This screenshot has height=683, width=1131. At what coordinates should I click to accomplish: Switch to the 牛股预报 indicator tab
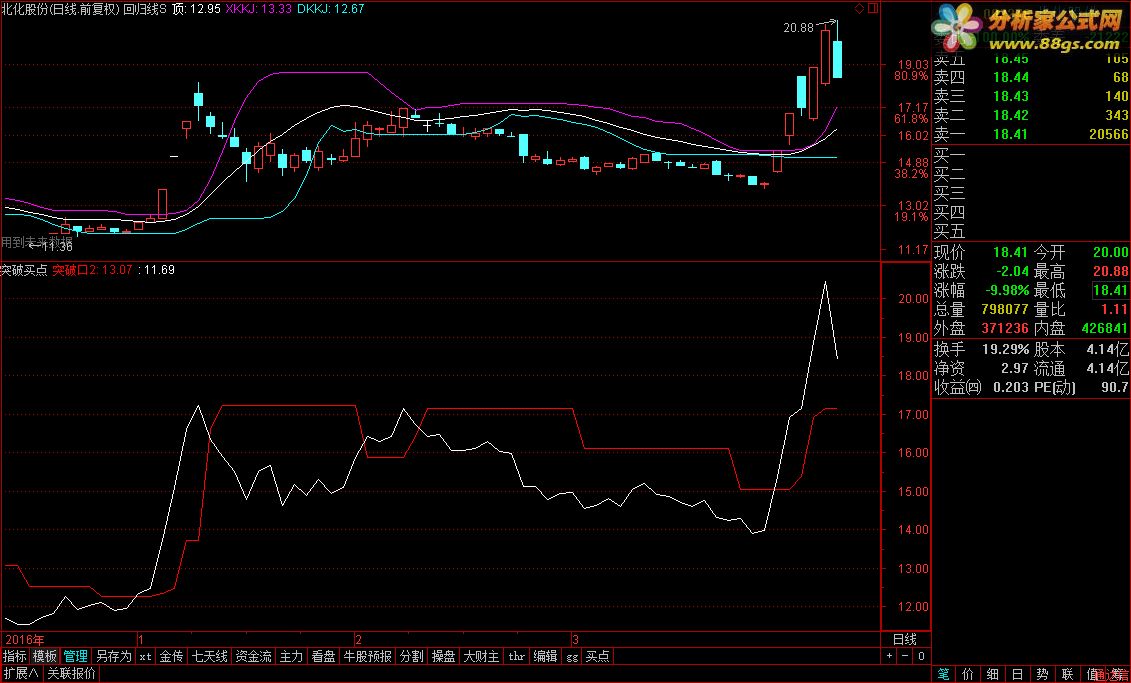[367, 656]
